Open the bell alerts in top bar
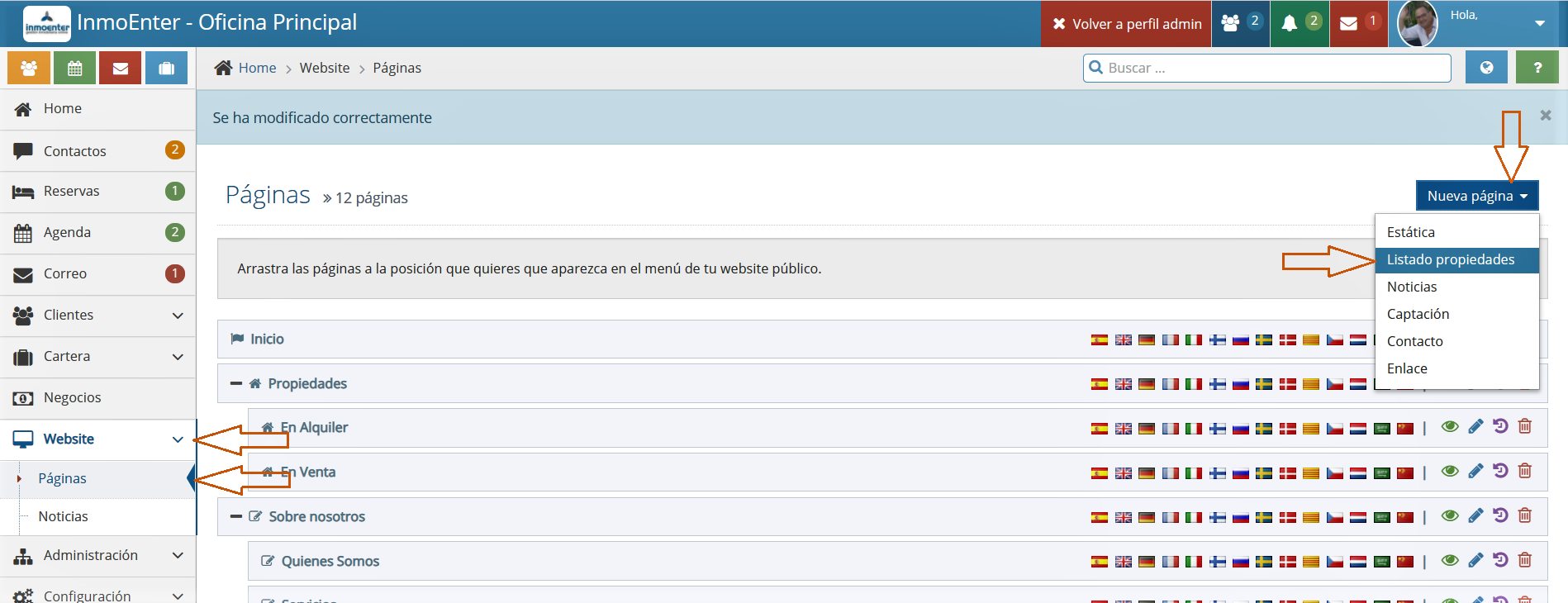 point(1300,23)
